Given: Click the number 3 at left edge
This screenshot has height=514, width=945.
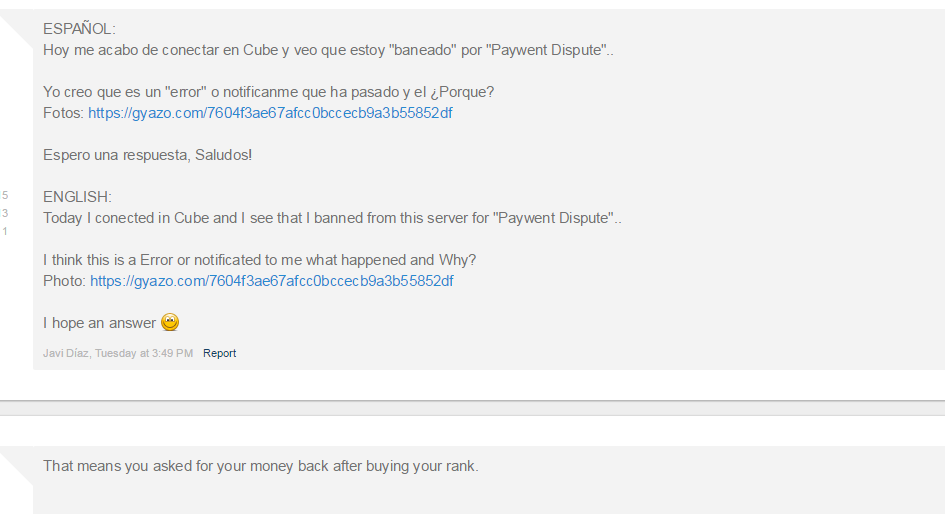Looking at the screenshot, I should coord(5,213).
